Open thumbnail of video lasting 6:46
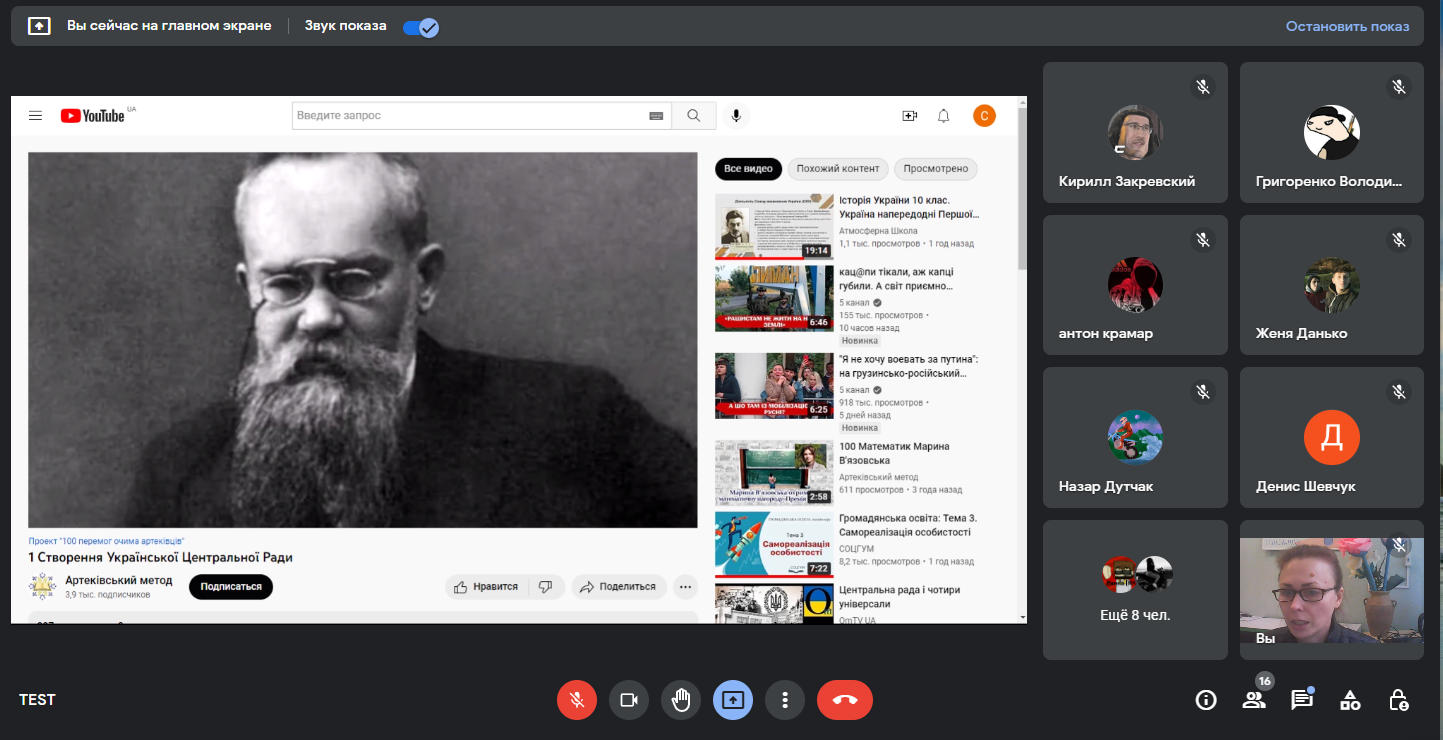Image resolution: width=1443 pixels, height=740 pixels. (774, 298)
